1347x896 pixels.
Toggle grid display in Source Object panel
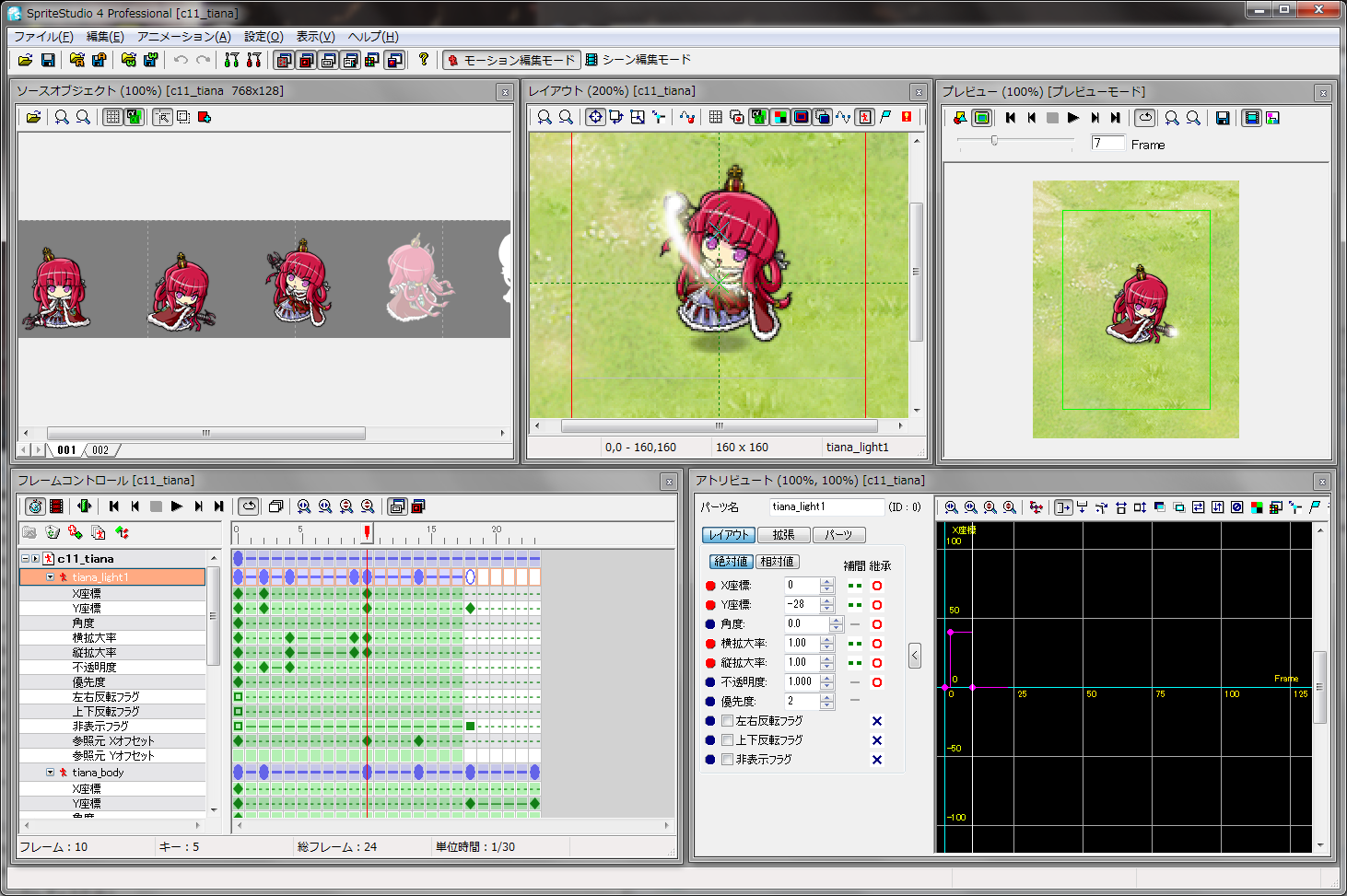112,117
